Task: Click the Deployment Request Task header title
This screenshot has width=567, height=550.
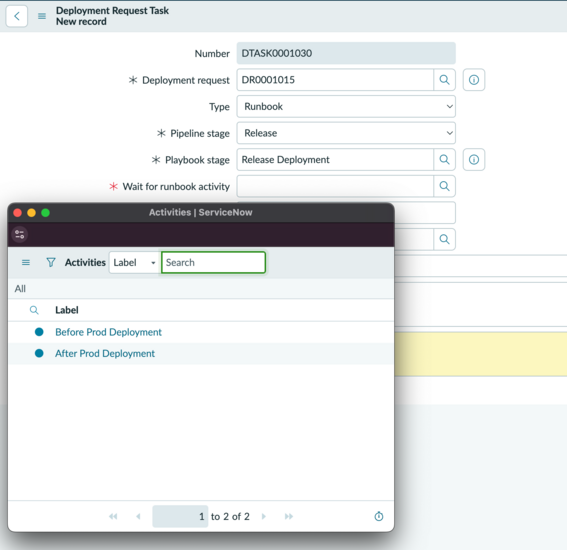Action: 112,10
